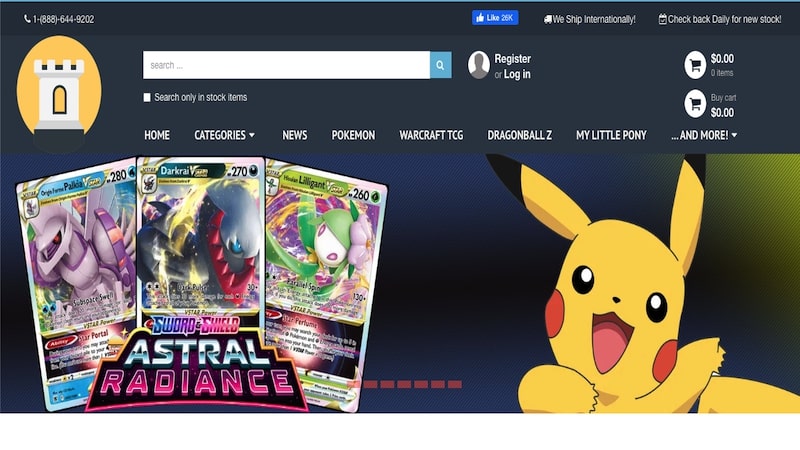Click the Buy cart text label
800x450 pixels.
(723, 97)
